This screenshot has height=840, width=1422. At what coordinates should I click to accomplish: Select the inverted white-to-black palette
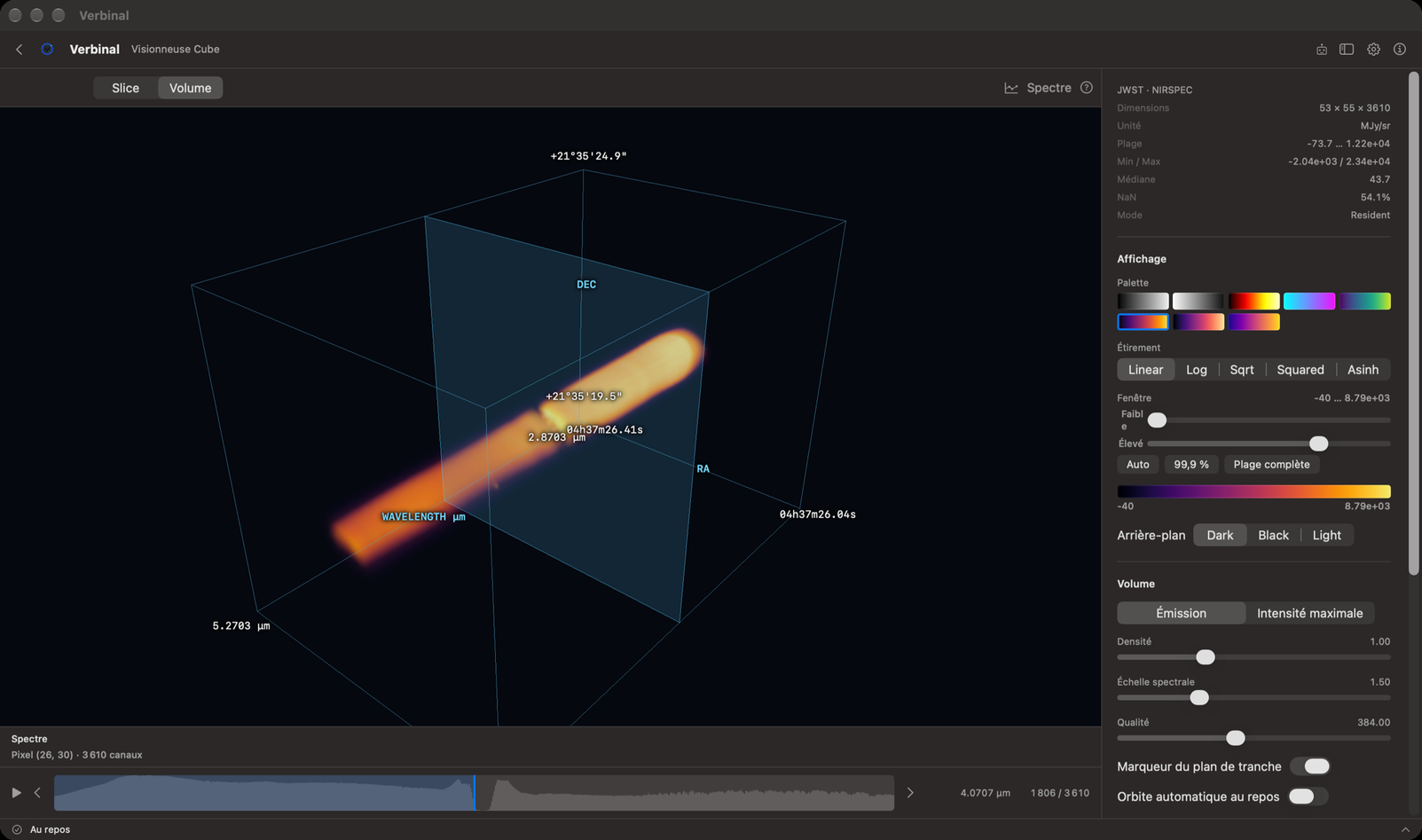pos(1198,302)
